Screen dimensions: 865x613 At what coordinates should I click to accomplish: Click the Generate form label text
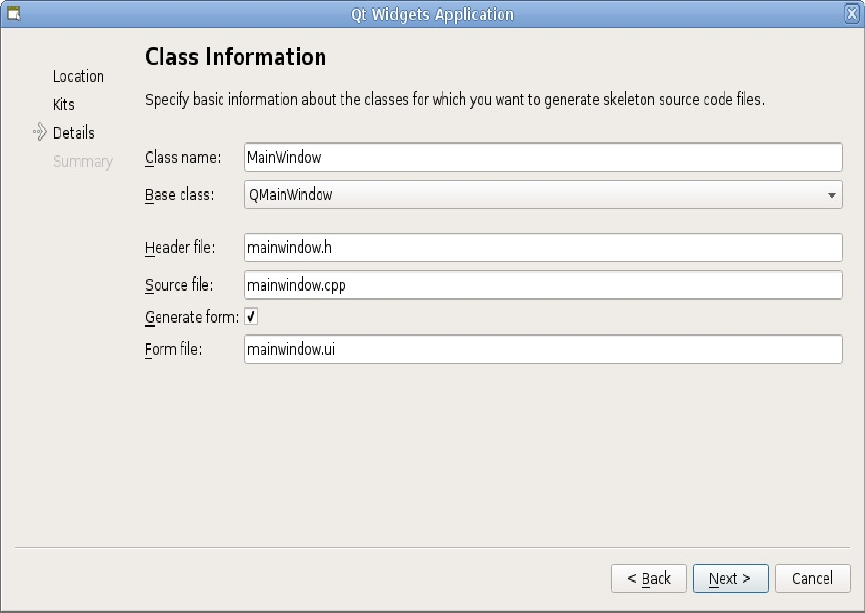click(191, 317)
